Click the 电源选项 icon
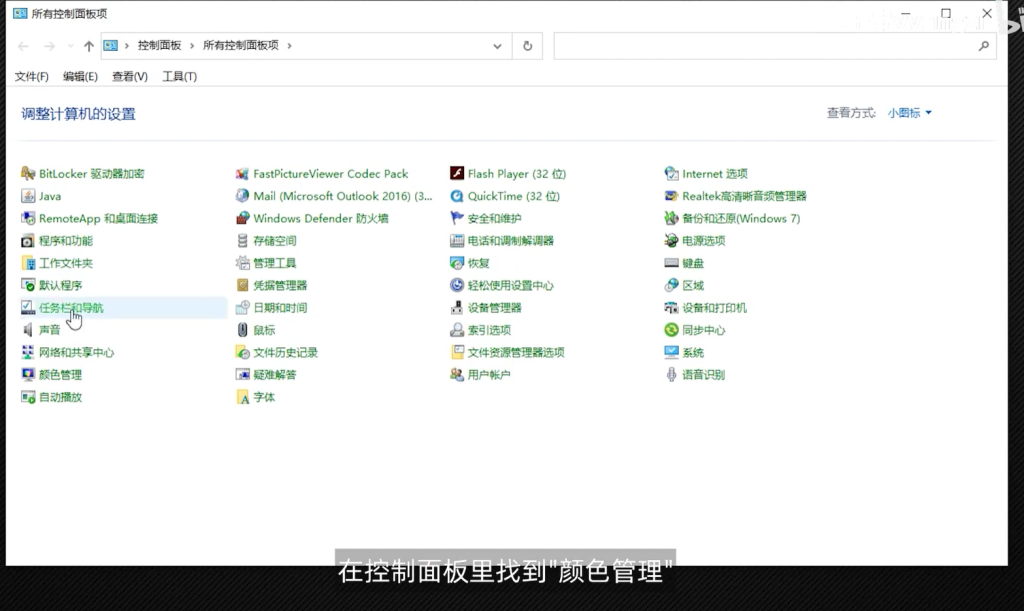 pos(671,241)
